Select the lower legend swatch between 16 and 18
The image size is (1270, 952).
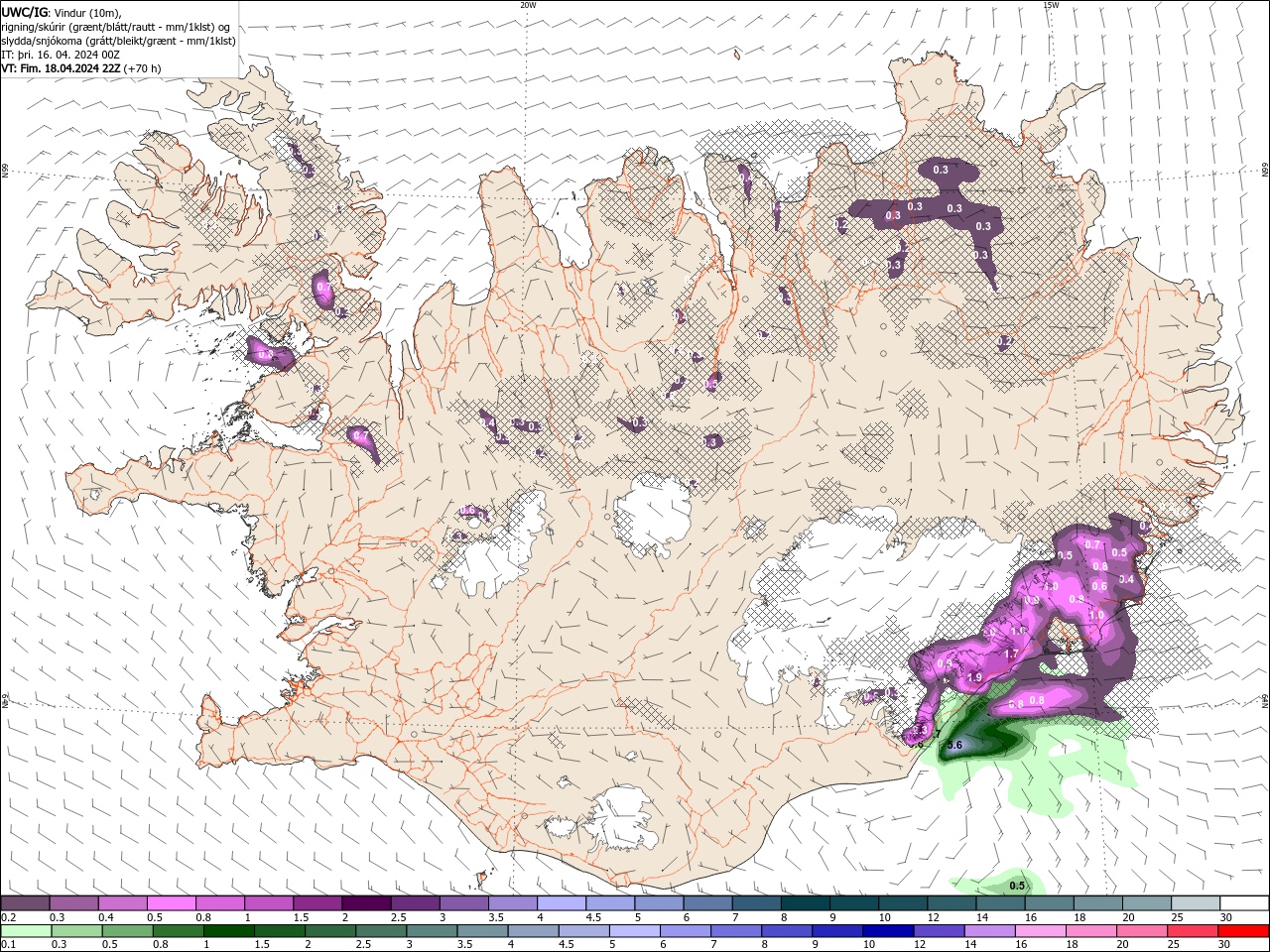point(1039,931)
